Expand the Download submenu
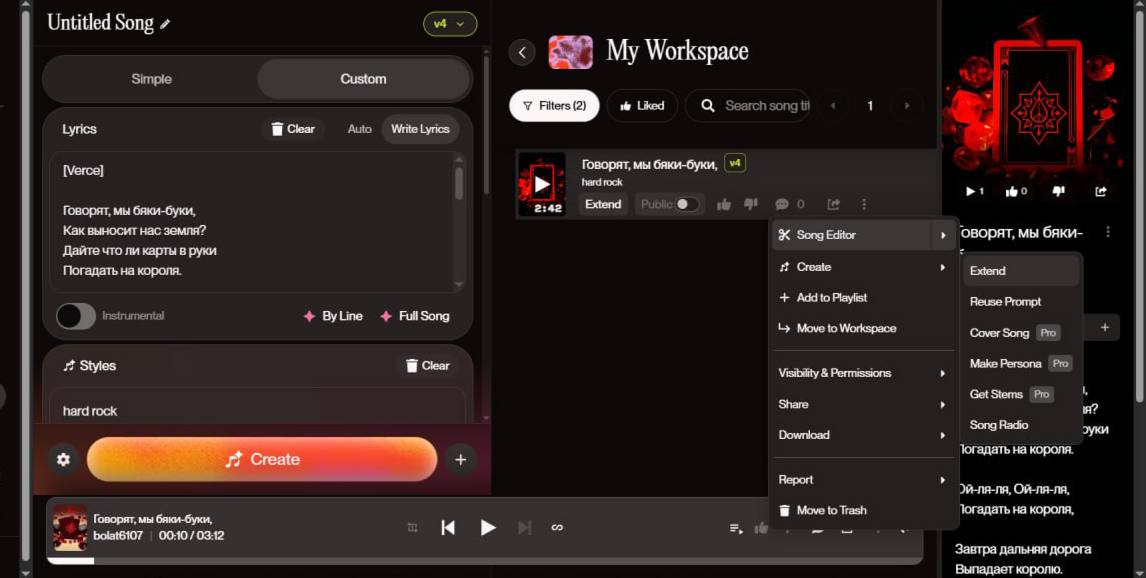 864,436
